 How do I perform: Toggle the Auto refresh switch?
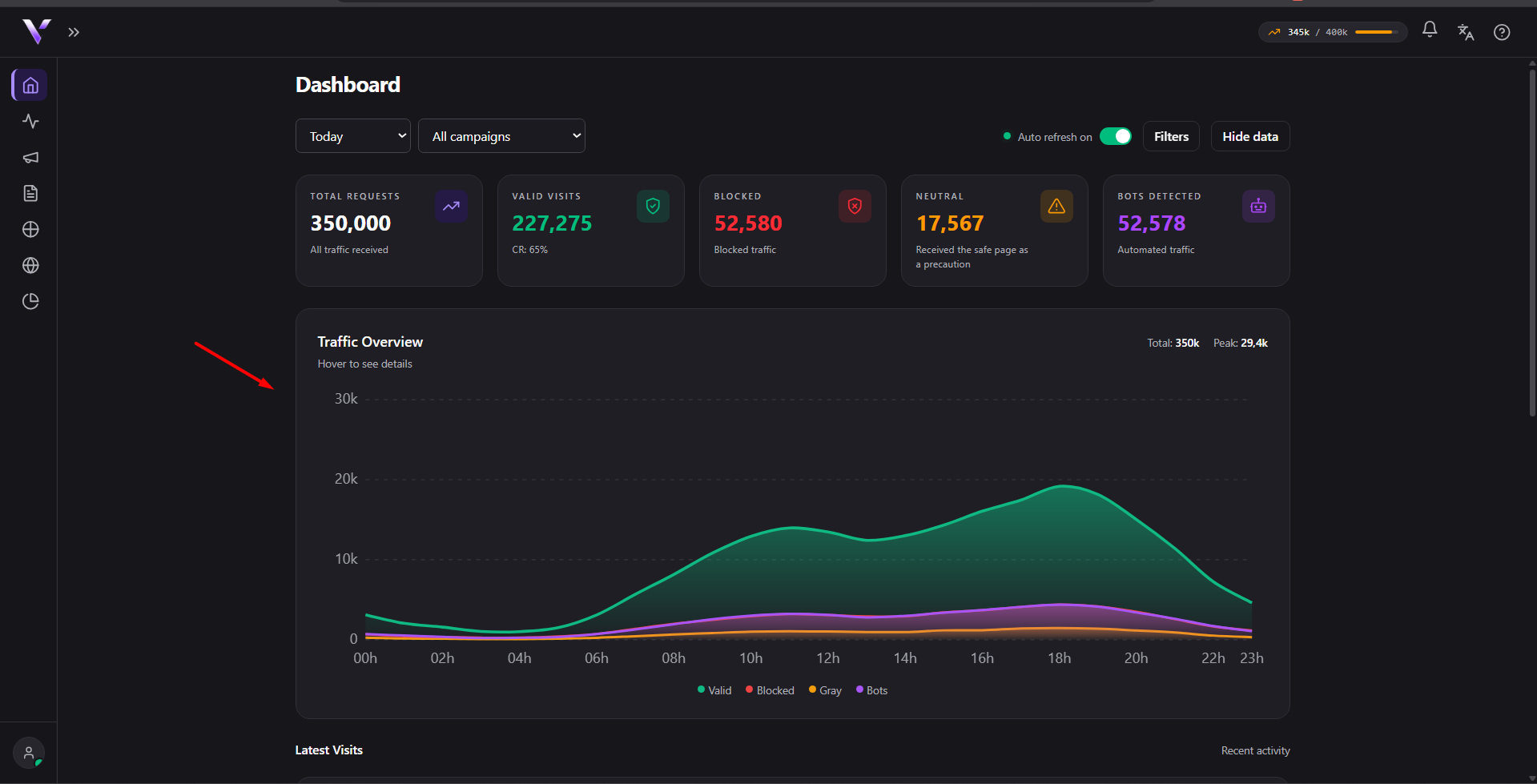click(1115, 136)
